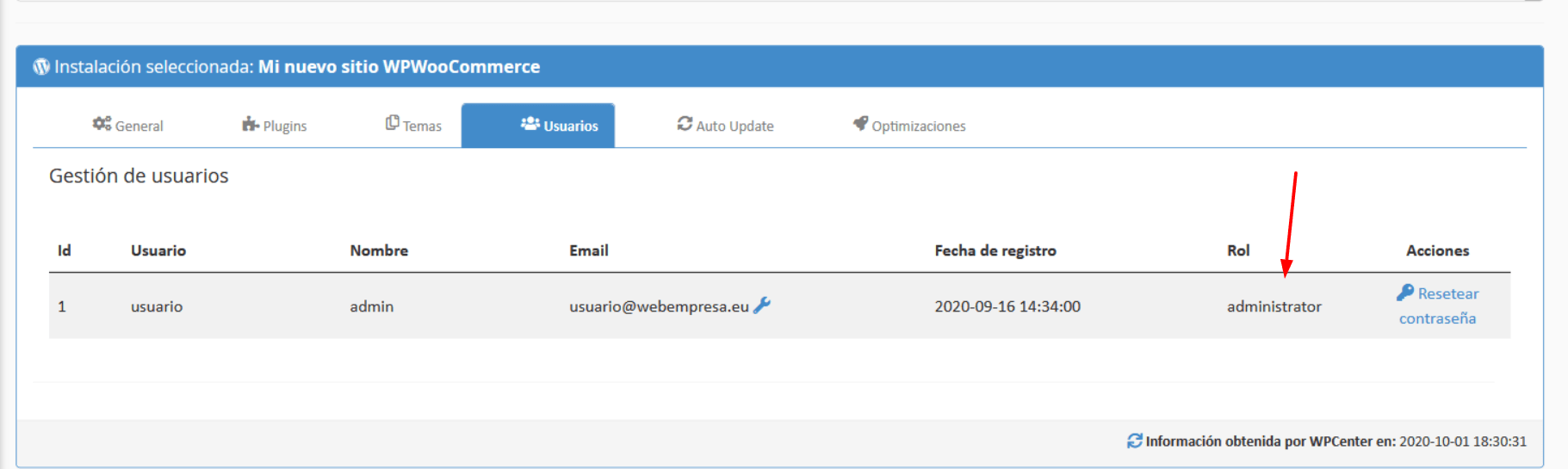1568x469 pixels.
Task: Click refresh icon beside WPCenter info
Action: [x=1135, y=441]
